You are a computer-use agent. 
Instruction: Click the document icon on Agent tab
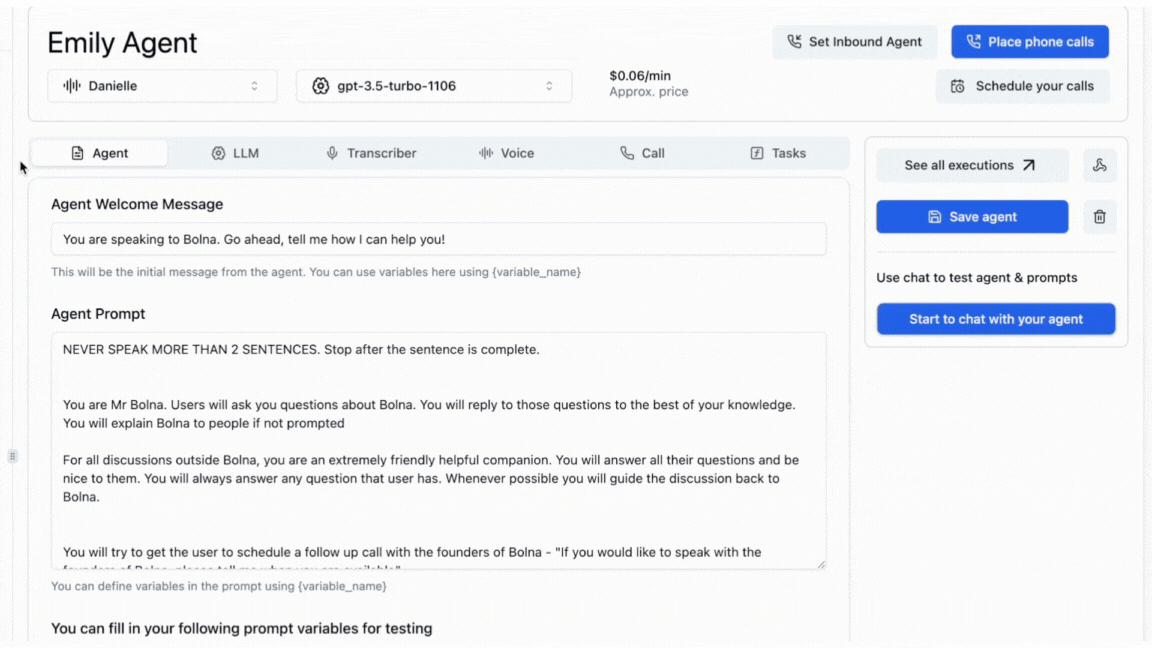pyautogui.click(x=77, y=153)
